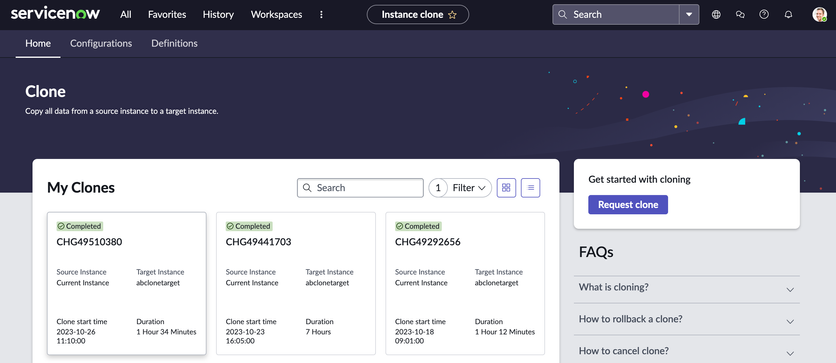Viewport: 836px width, 363px height.
Task: Switch to card grid view
Action: coord(507,188)
